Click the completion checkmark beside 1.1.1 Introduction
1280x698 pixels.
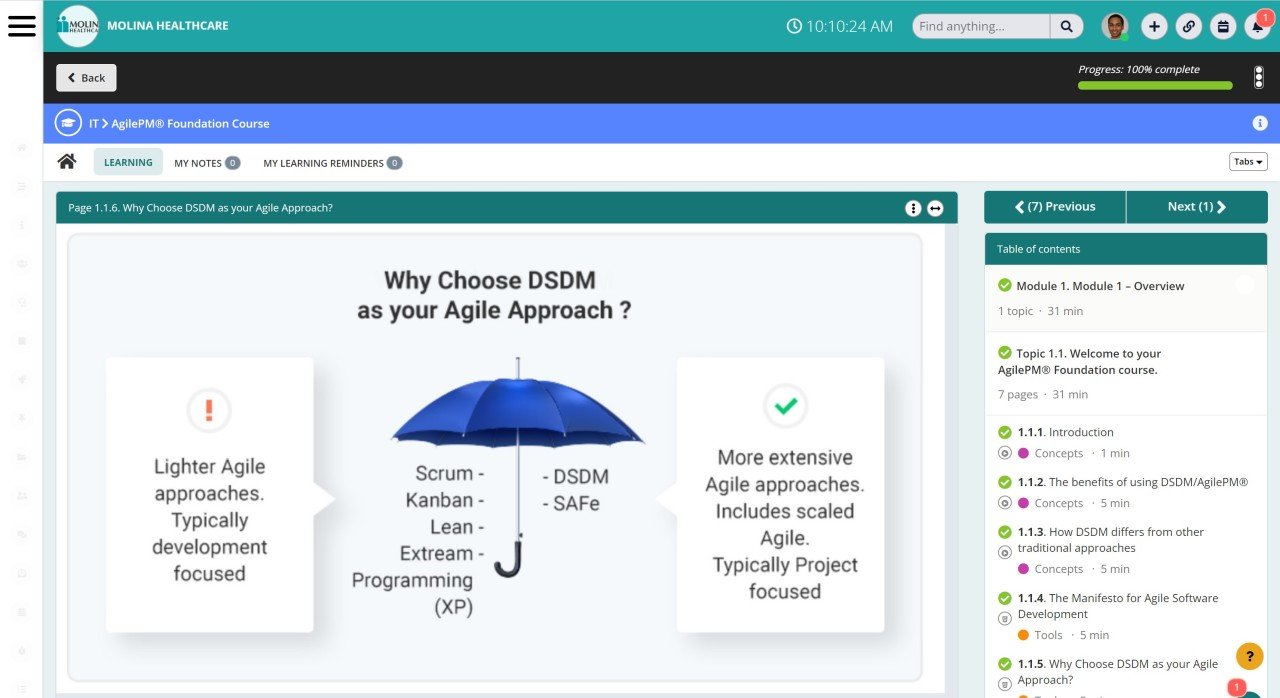pos(1005,432)
